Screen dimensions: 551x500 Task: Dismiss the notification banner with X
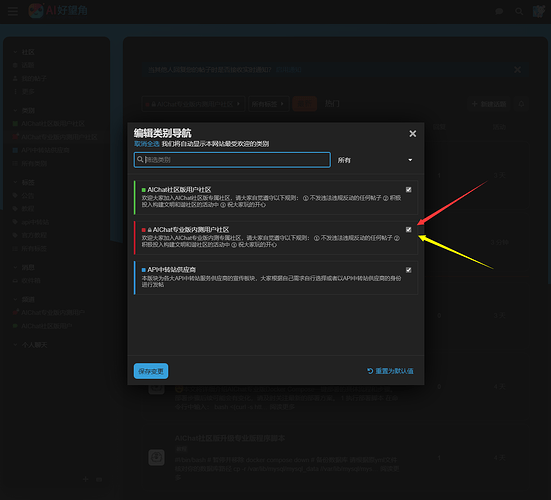tap(517, 70)
